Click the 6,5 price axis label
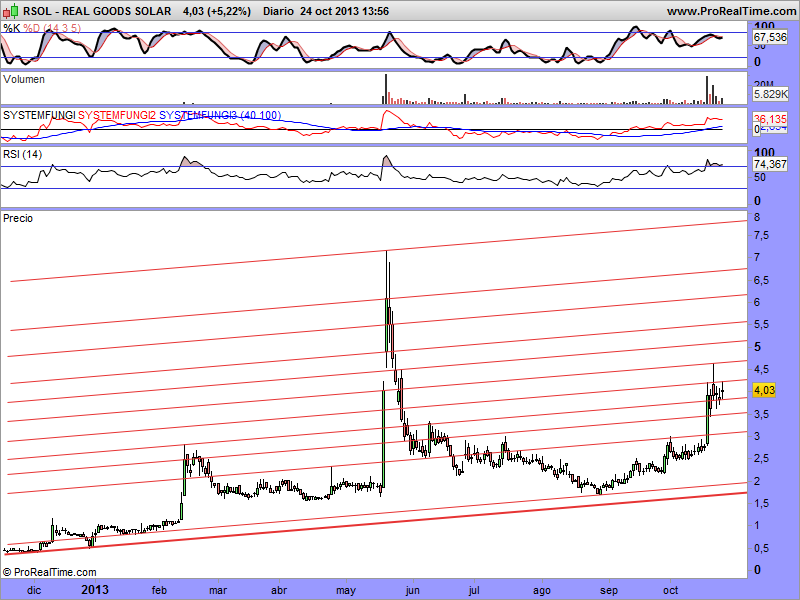Image resolution: width=800 pixels, height=600 pixels. pyautogui.click(x=762, y=280)
